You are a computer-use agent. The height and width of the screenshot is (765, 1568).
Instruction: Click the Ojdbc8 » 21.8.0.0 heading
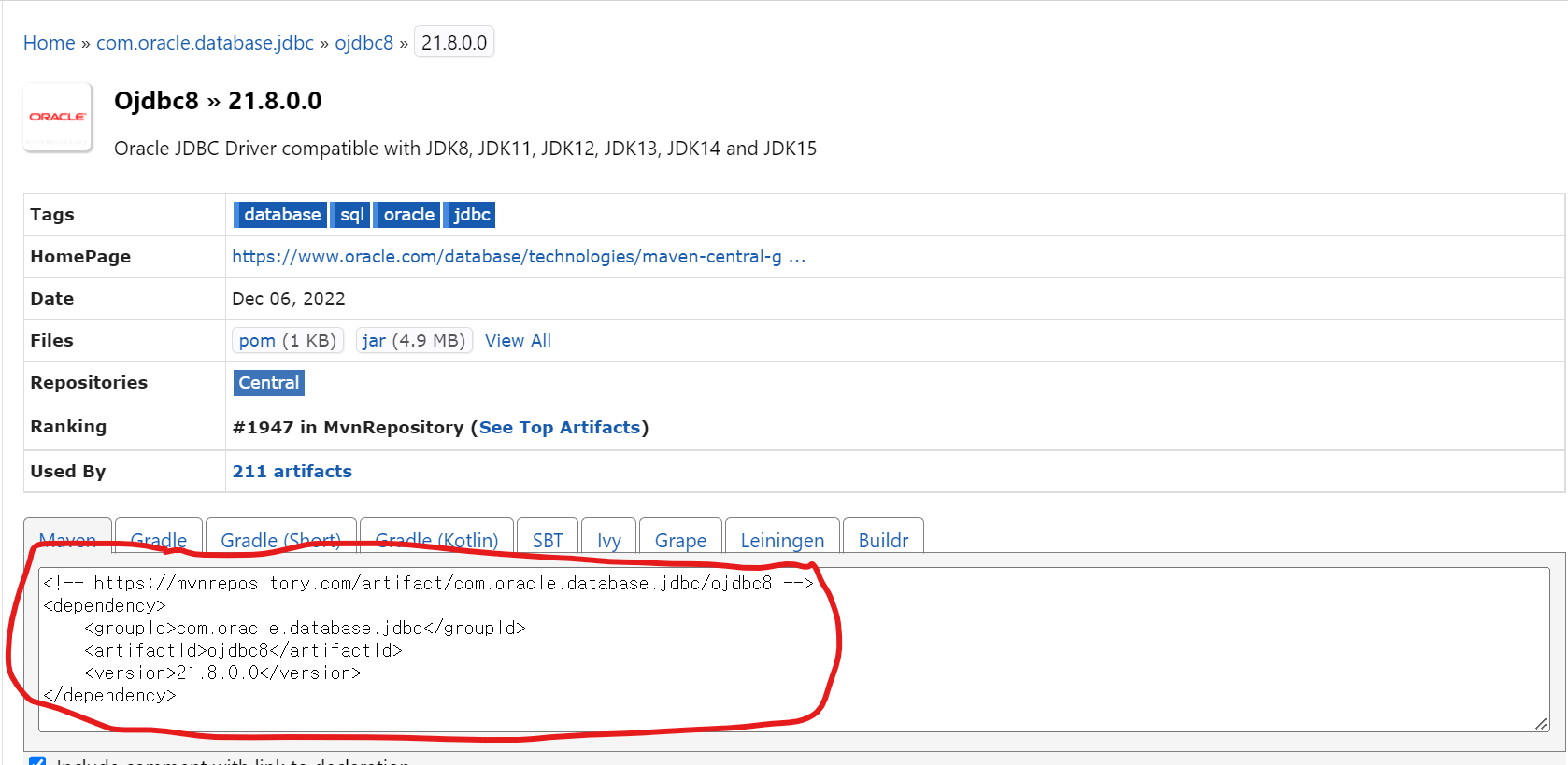[218, 101]
